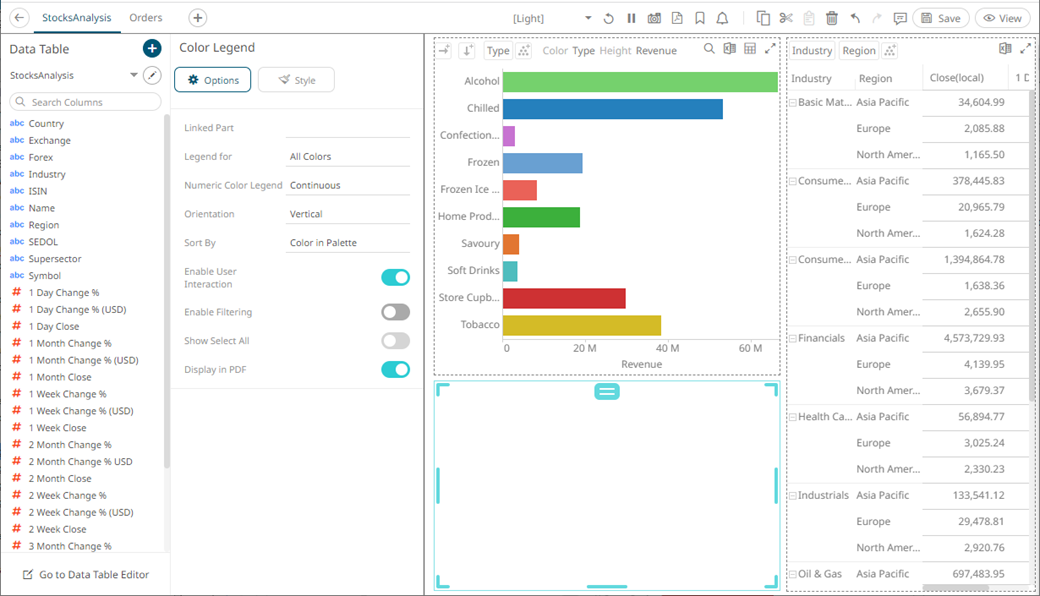Click the Type pill in bar chart
1040x596 pixels.
[497, 50]
